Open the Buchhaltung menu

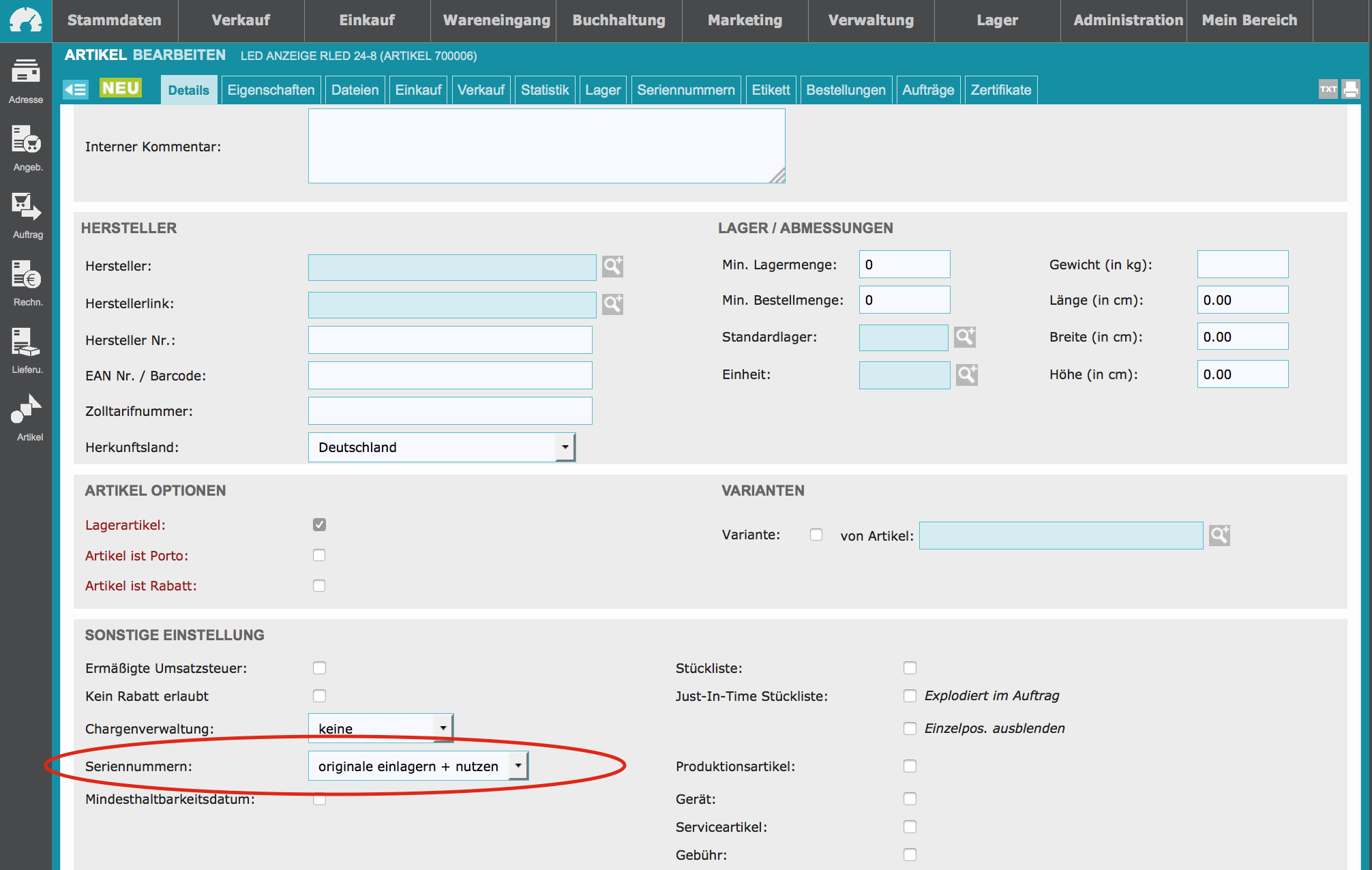click(618, 20)
